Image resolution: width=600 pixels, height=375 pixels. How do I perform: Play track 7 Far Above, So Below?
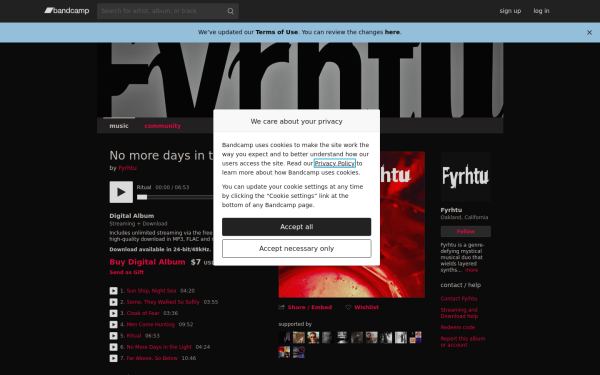113,359
